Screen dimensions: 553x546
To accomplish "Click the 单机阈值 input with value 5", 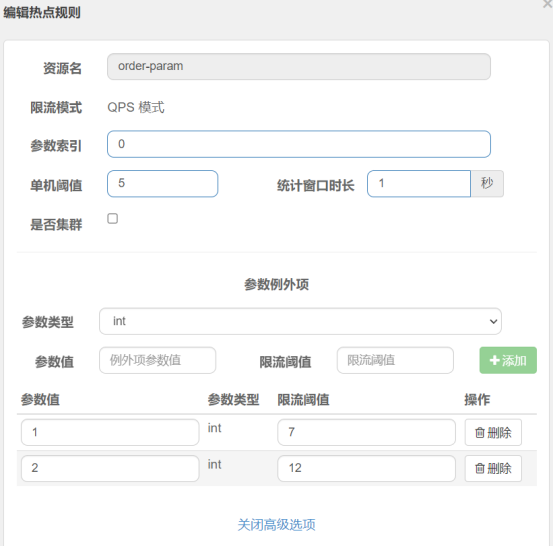I will [162, 183].
